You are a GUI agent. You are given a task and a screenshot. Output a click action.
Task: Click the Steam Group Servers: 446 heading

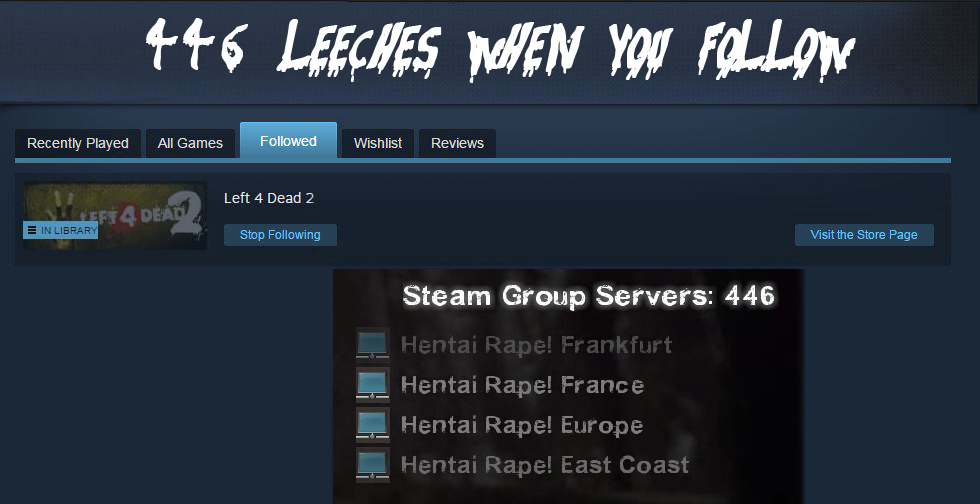(x=589, y=295)
